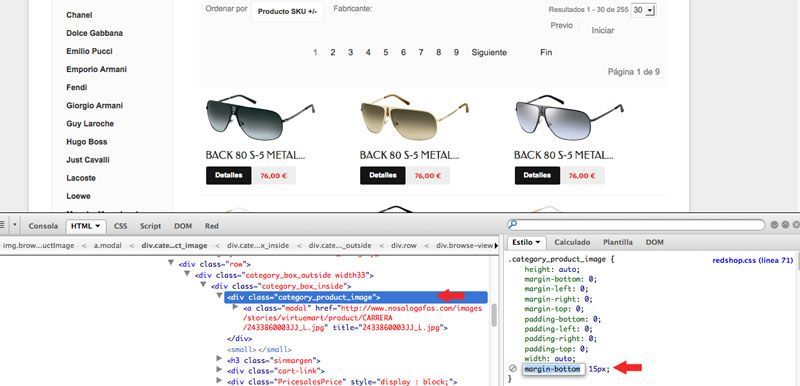Click the first product's Detalles button
Screen dimensions: 800x386
(229, 175)
